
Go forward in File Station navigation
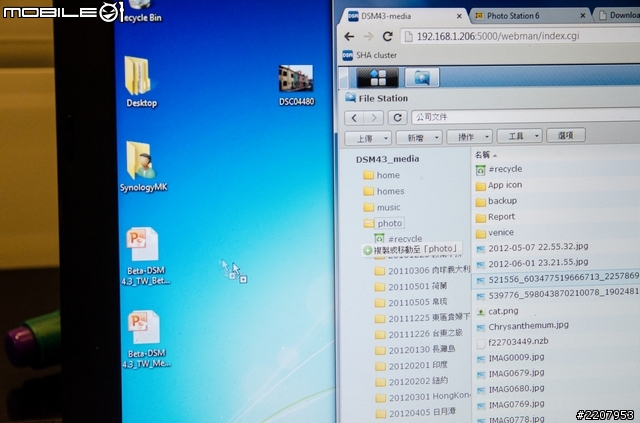pos(373,118)
